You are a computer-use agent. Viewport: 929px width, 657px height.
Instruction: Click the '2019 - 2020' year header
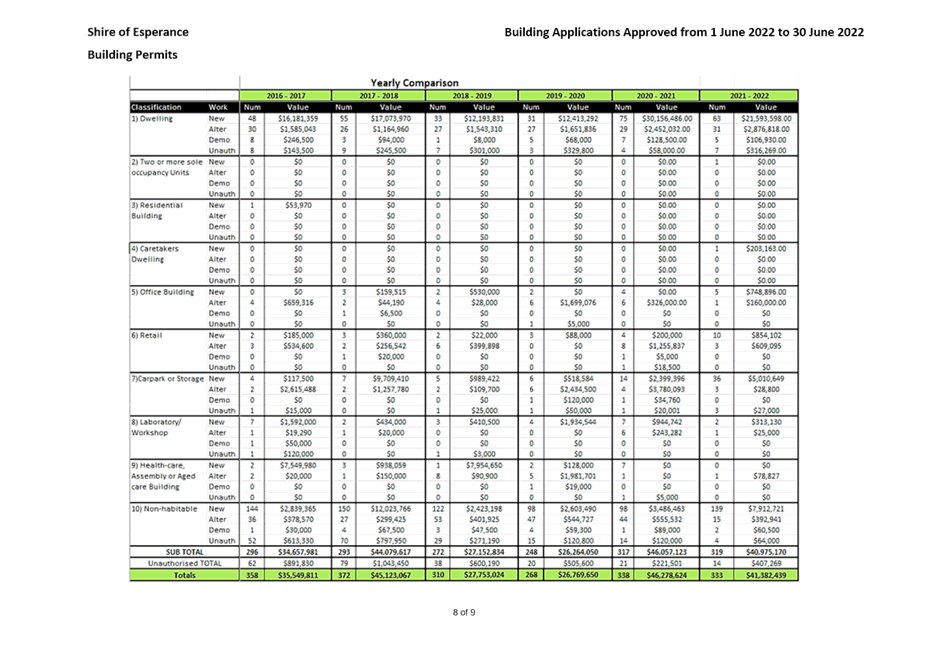564,95
